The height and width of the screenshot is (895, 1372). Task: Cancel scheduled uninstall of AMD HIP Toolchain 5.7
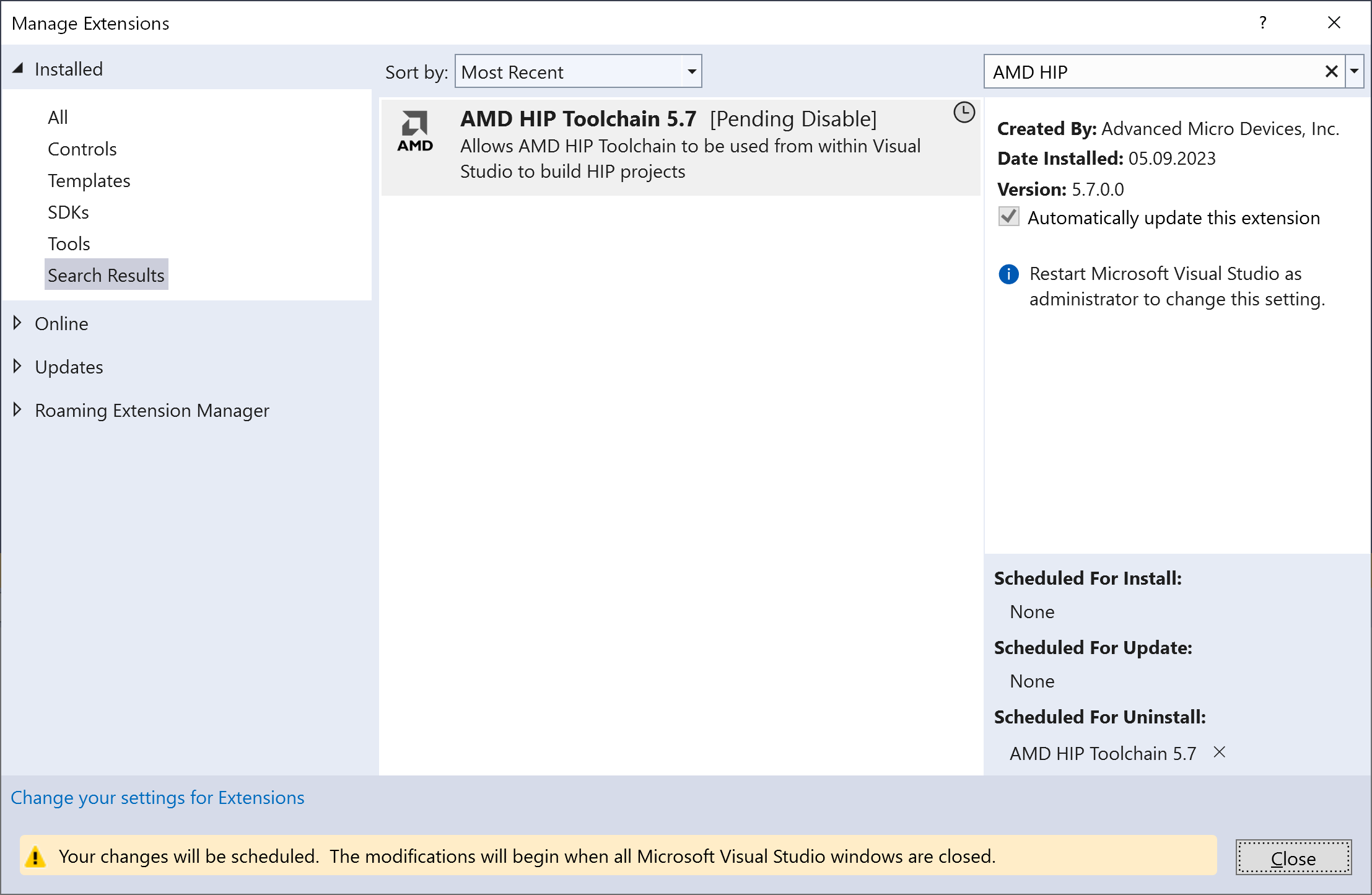[1219, 752]
